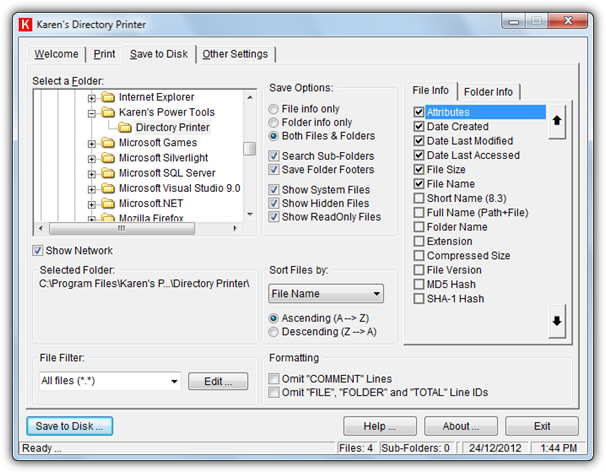The width and height of the screenshot is (606, 472).
Task: Collapse the Karen's Power Tools tree node
Action: (x=92, y=113)
